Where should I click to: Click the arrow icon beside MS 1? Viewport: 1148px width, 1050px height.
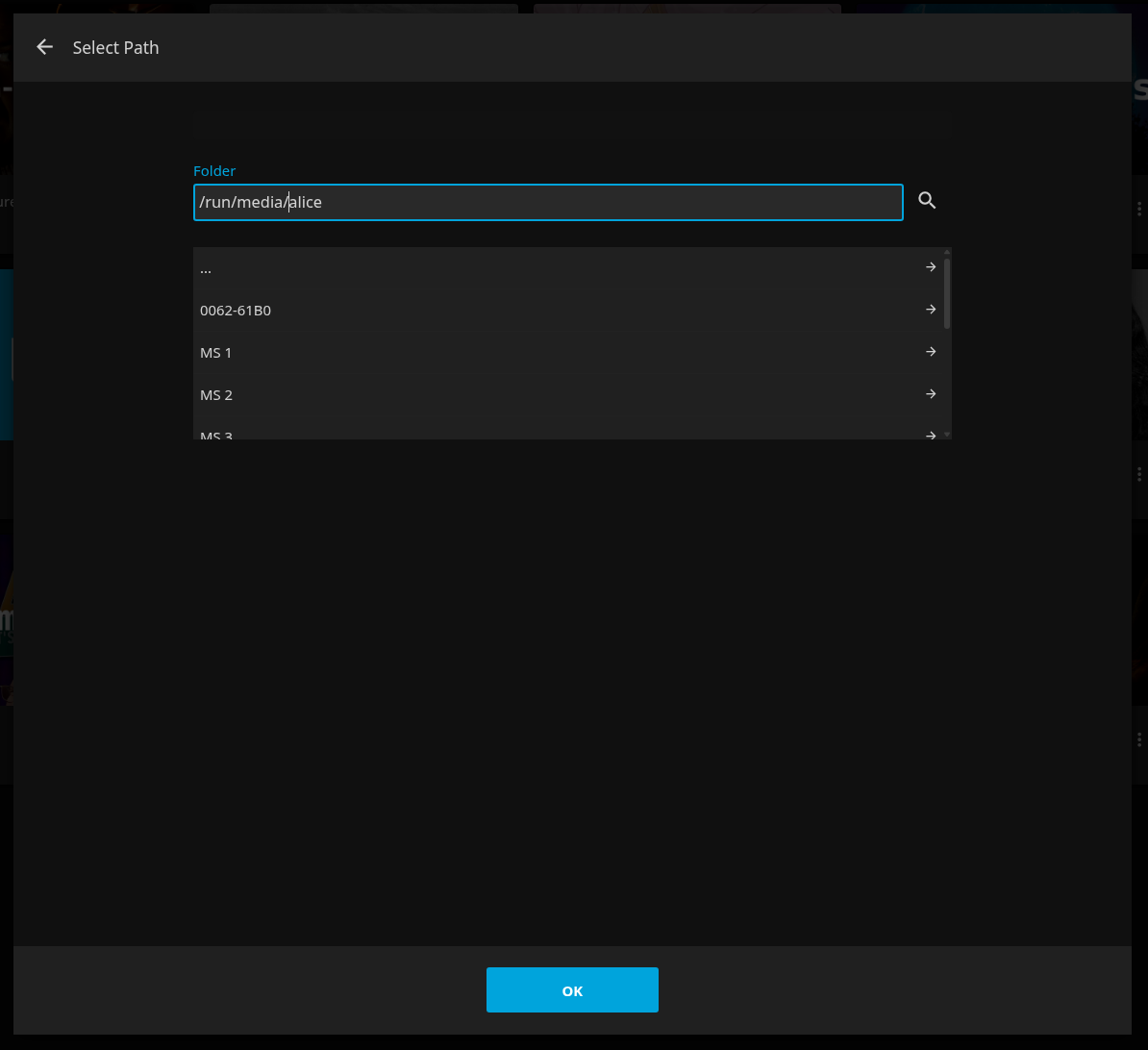coord(931,352)
